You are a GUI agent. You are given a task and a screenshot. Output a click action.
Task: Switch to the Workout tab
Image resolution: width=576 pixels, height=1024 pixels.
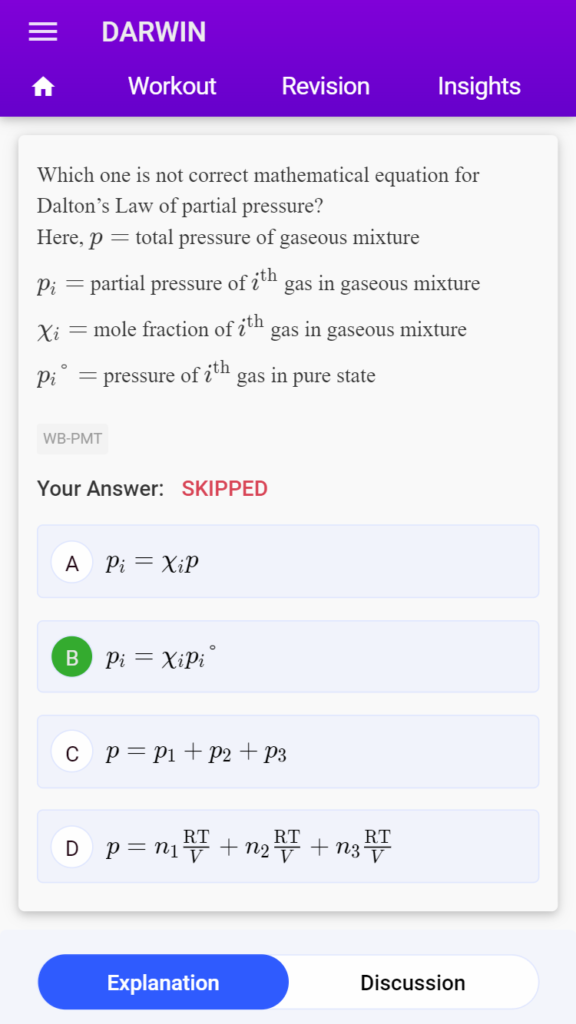[172, 86]
